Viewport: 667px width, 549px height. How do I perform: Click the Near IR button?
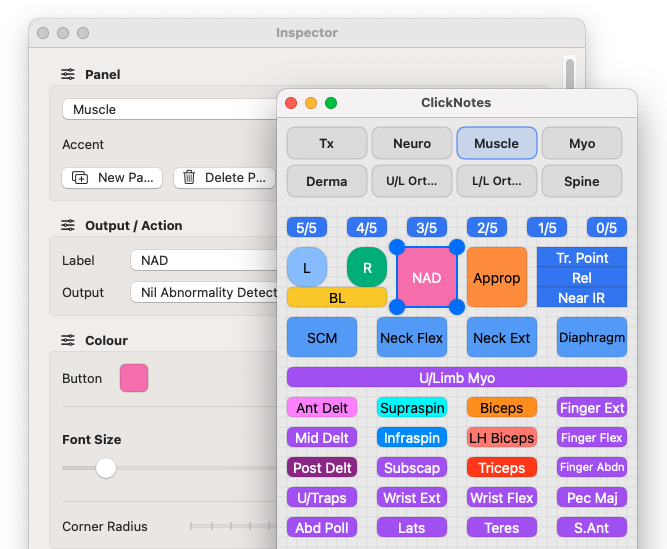click(x=582, y=297)
